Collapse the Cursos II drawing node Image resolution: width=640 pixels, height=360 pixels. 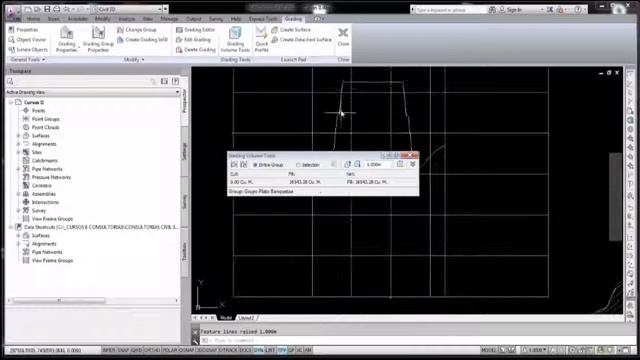[x=11, y=102]
